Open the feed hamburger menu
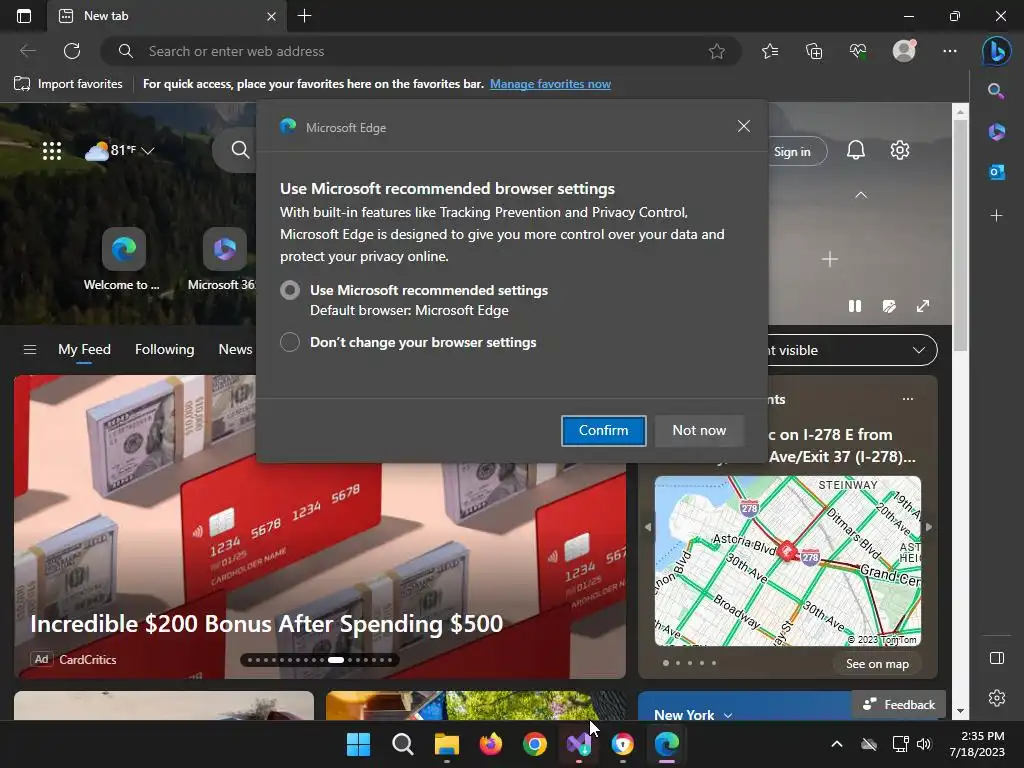Image resolution: width=1024 pixels, height=768 pixels. tap(30, 349)
